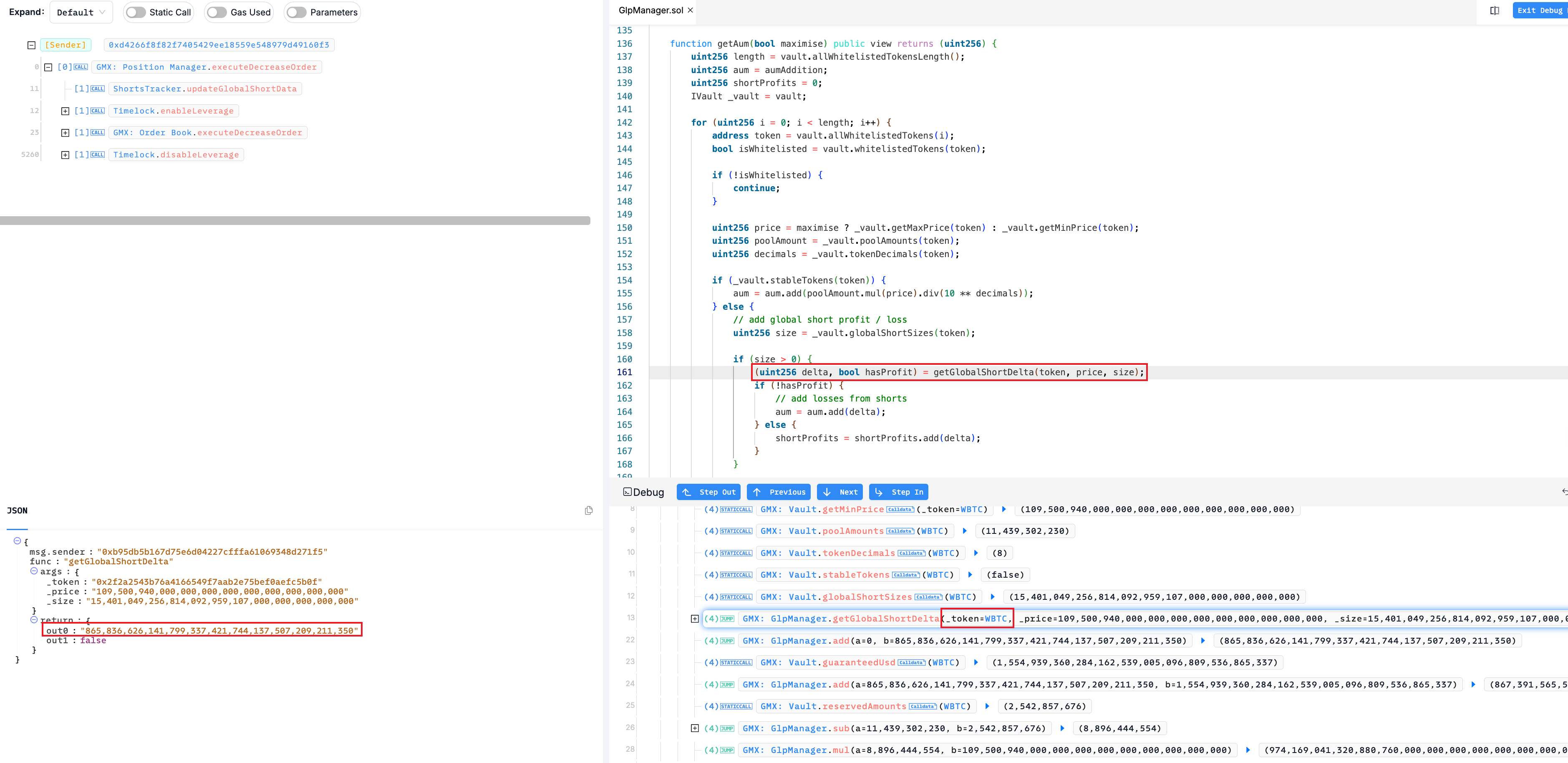1568x763 pixels.
Task: Collapse the JSON root object icon
Action: (x=17, y=541)
